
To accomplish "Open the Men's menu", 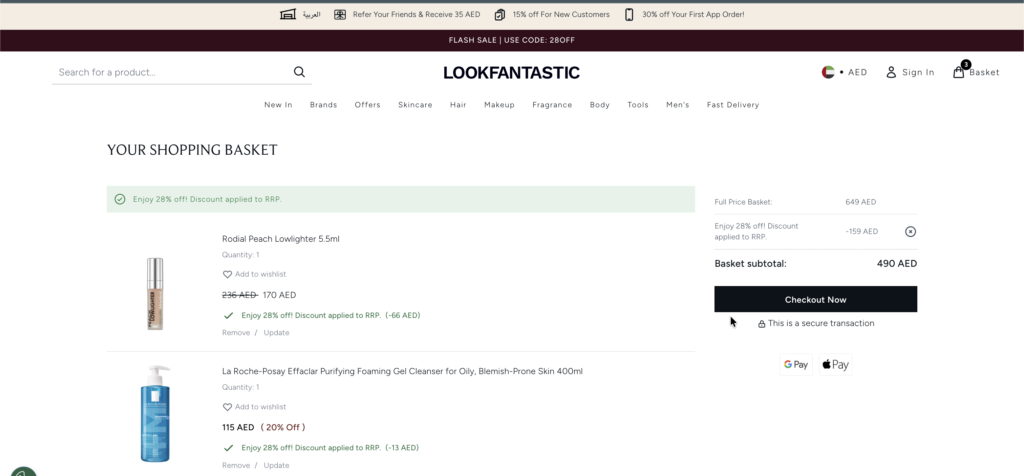I will point(678,104).
